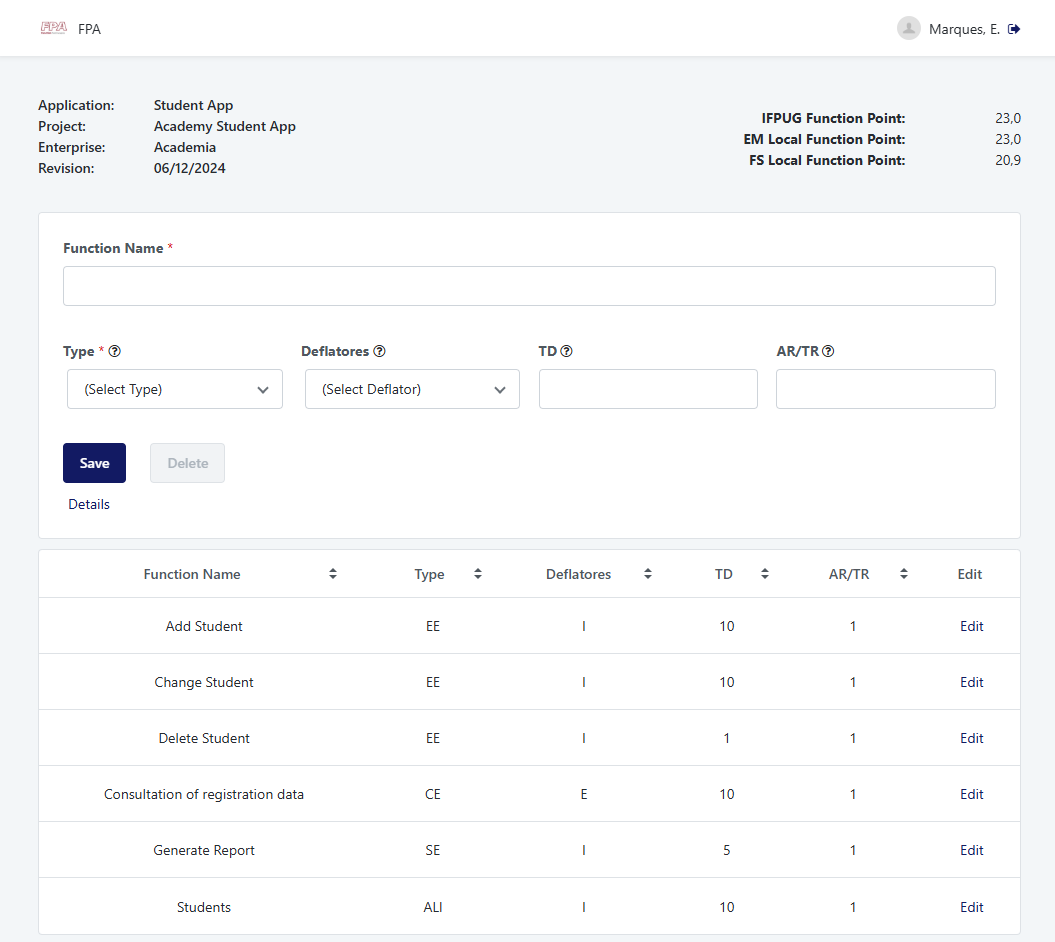Edit the Generate Report row
1055x942 pixels.
tap(971, 851)
